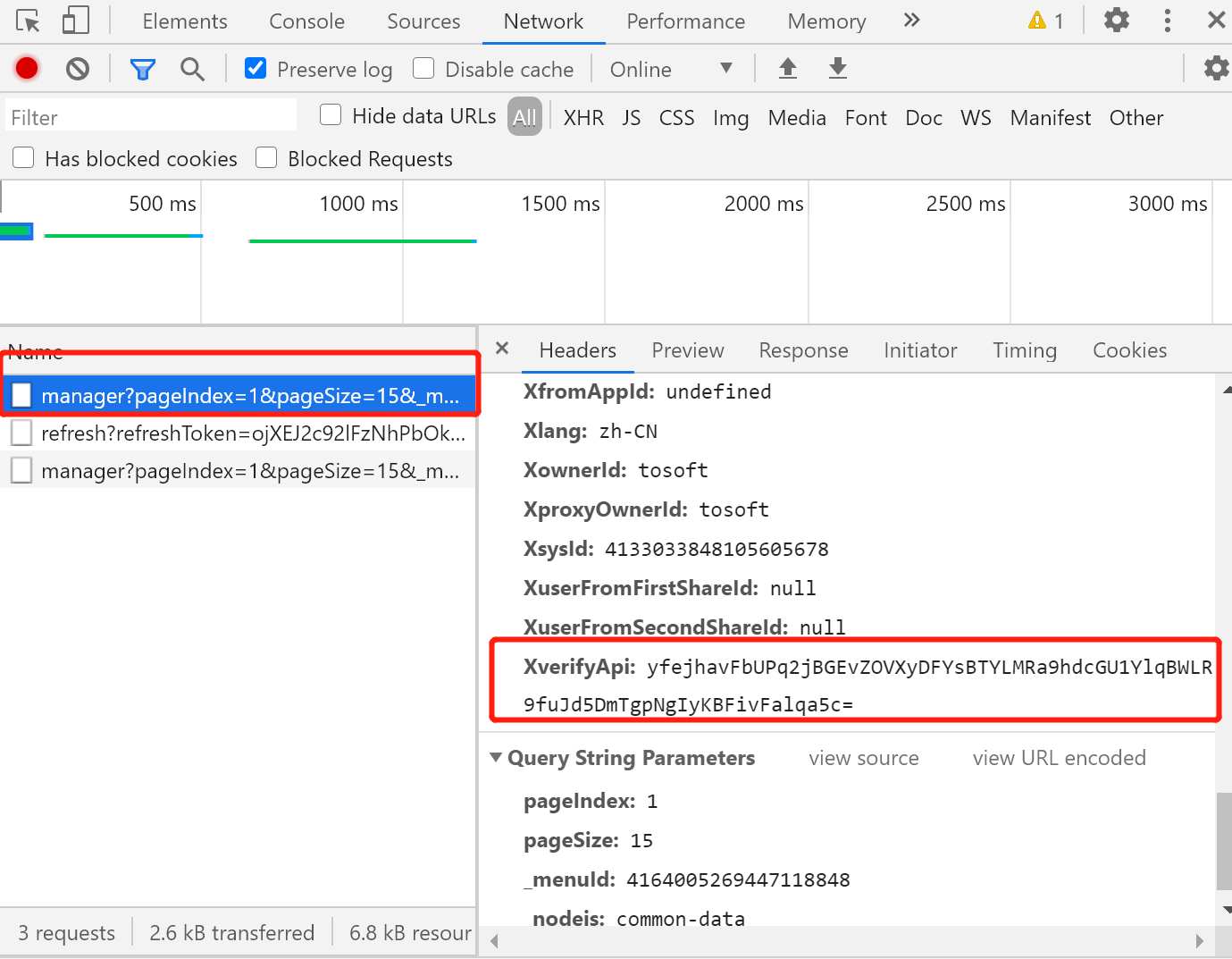Enable the Disable cache checkbox
1232x959 pixels.
pos(423,68)
